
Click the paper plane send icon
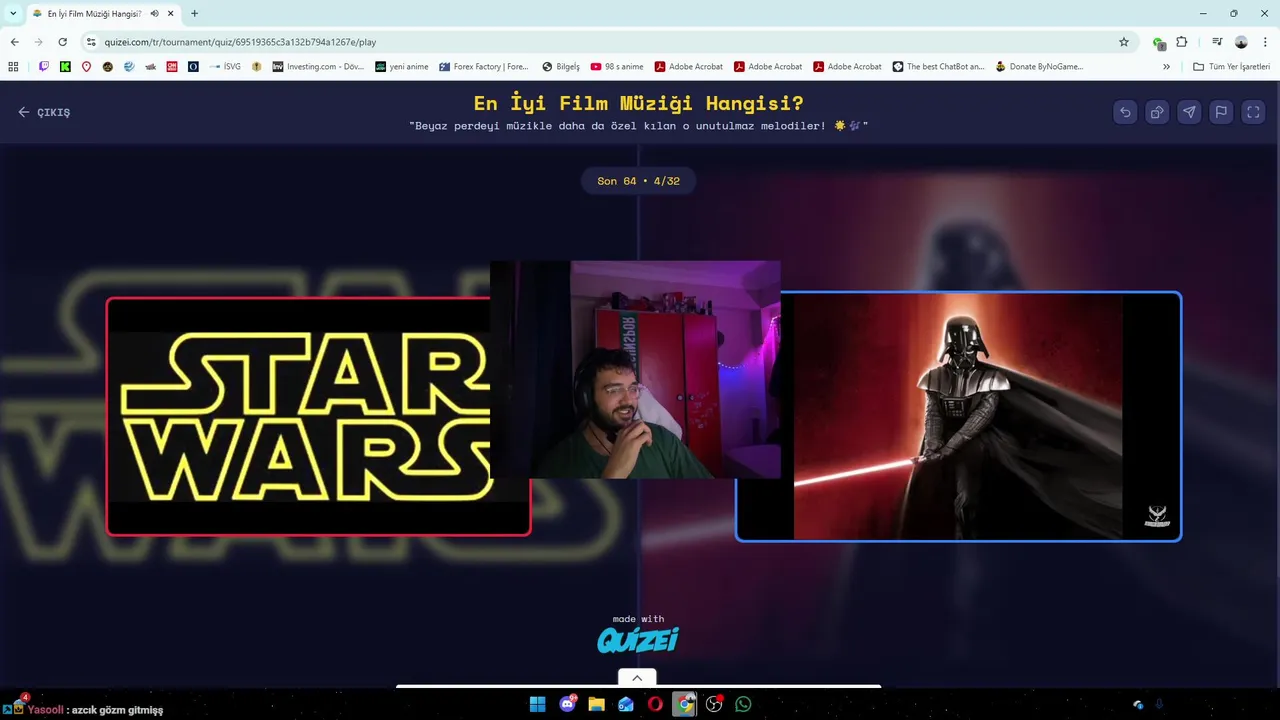(x=1189, y=112)
